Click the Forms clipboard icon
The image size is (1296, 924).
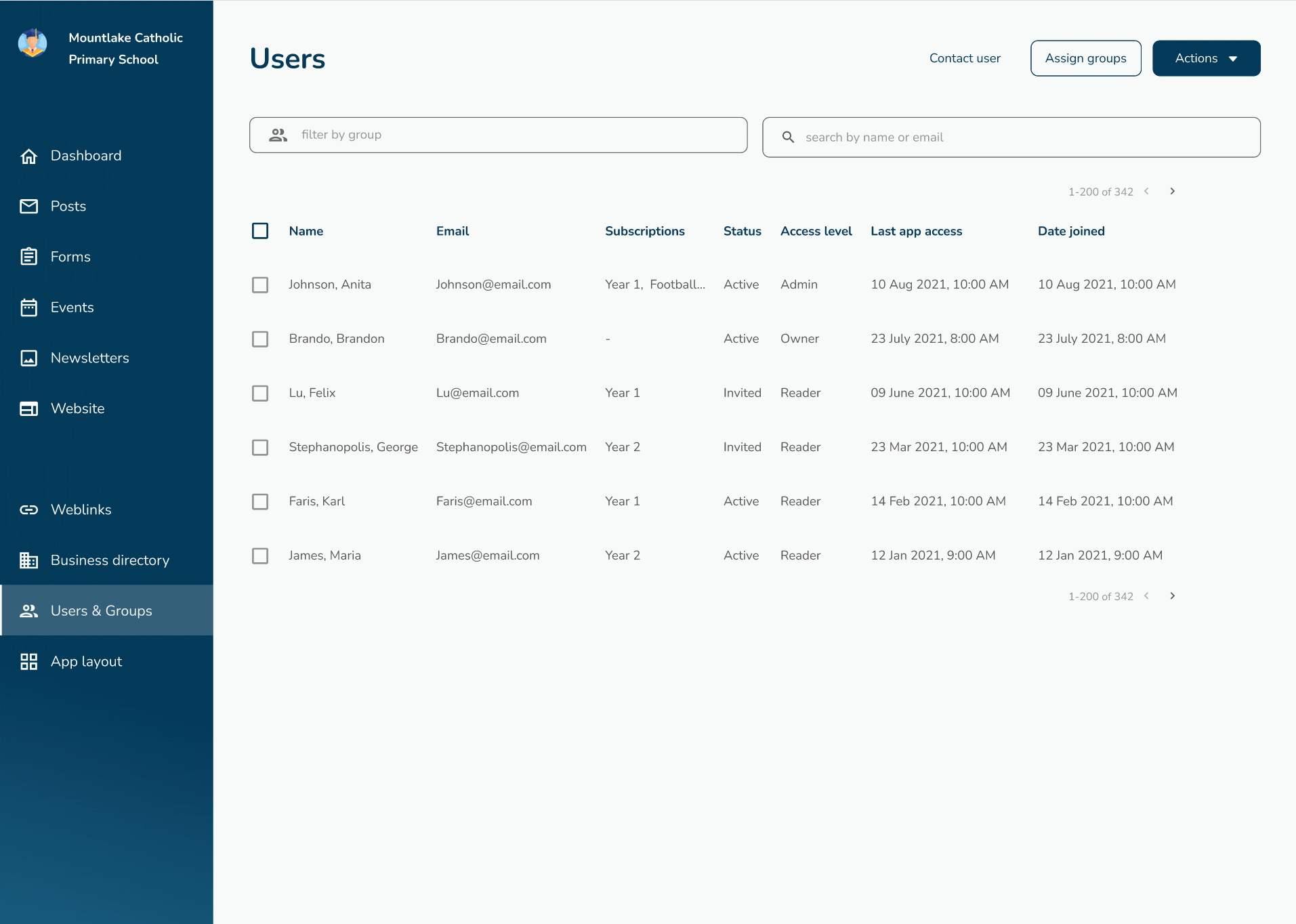(29, 257)
